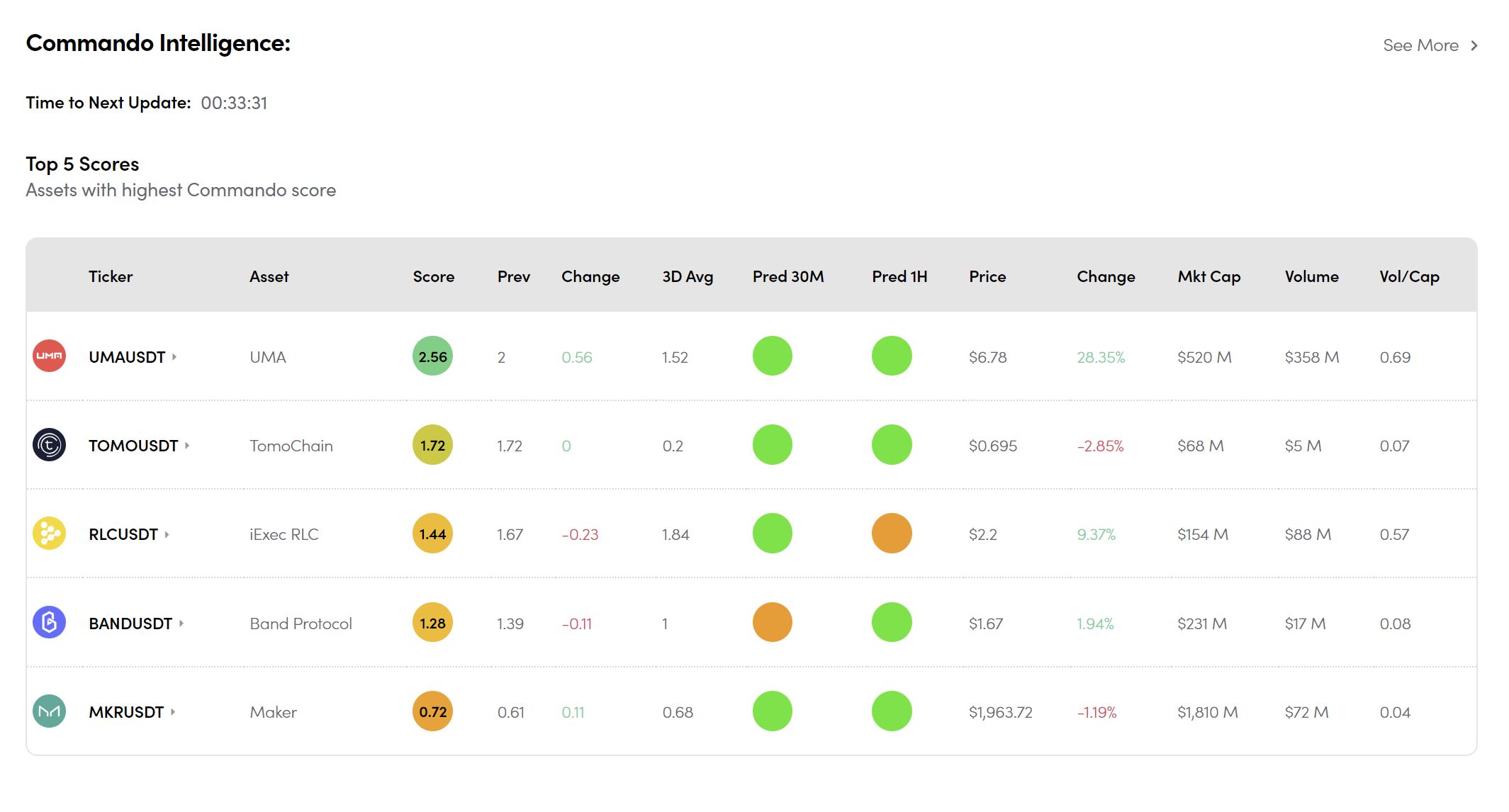The image size is (1509, 812).
Task: Click the orange Pred 30M indicator for BANDUSDT
Action: (772, 623)
